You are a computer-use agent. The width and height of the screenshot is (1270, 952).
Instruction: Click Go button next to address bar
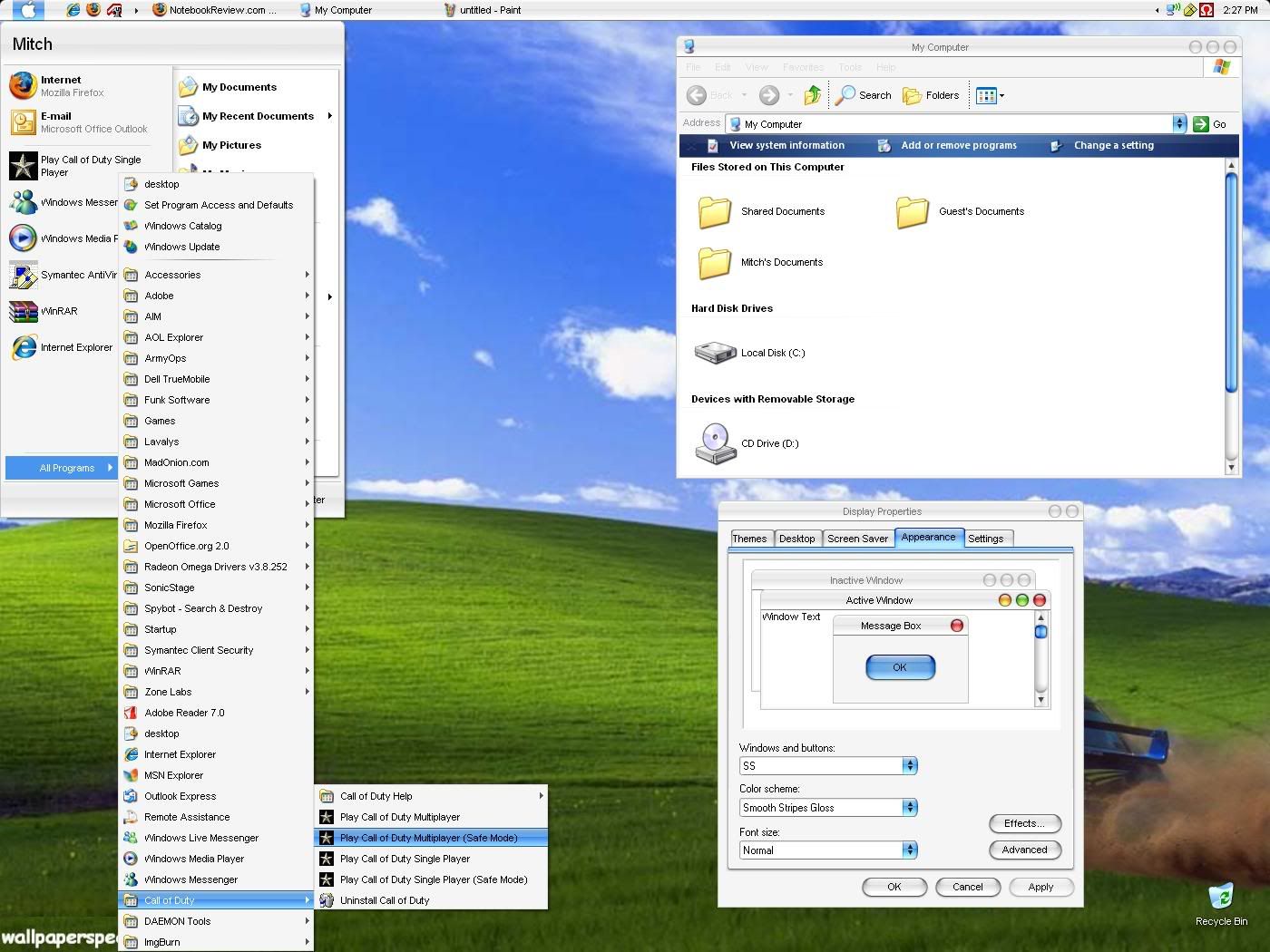tap(1210, 124)
